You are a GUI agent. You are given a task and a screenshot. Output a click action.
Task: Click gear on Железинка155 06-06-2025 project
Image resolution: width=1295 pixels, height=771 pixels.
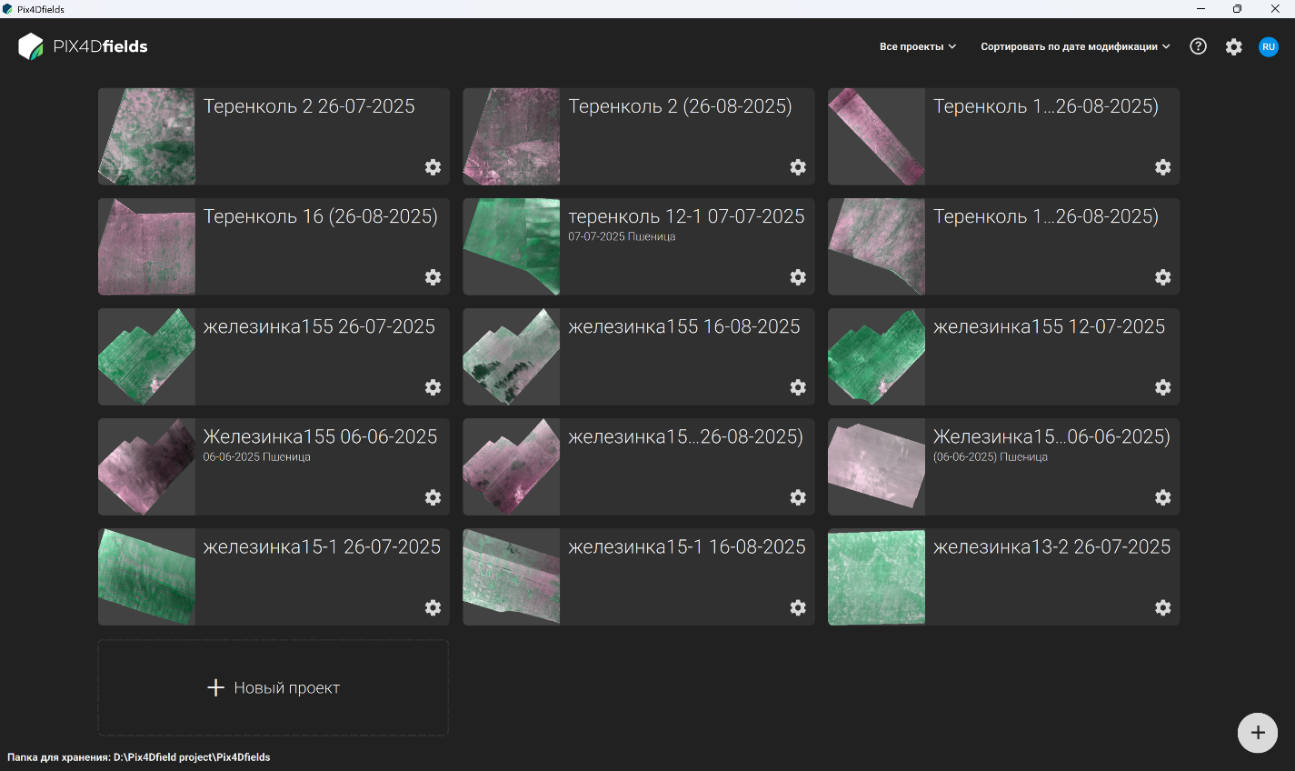coord(433,497)
